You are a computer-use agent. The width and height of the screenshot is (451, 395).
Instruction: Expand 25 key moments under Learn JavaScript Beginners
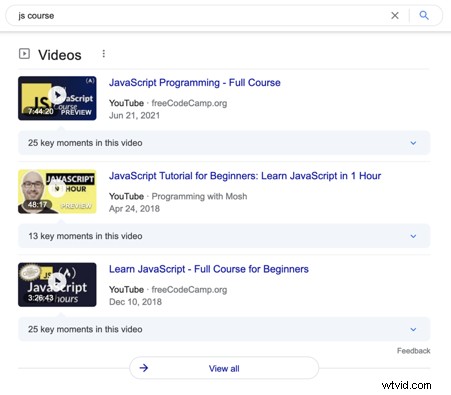pyautogui.click(x=224, y=329)
